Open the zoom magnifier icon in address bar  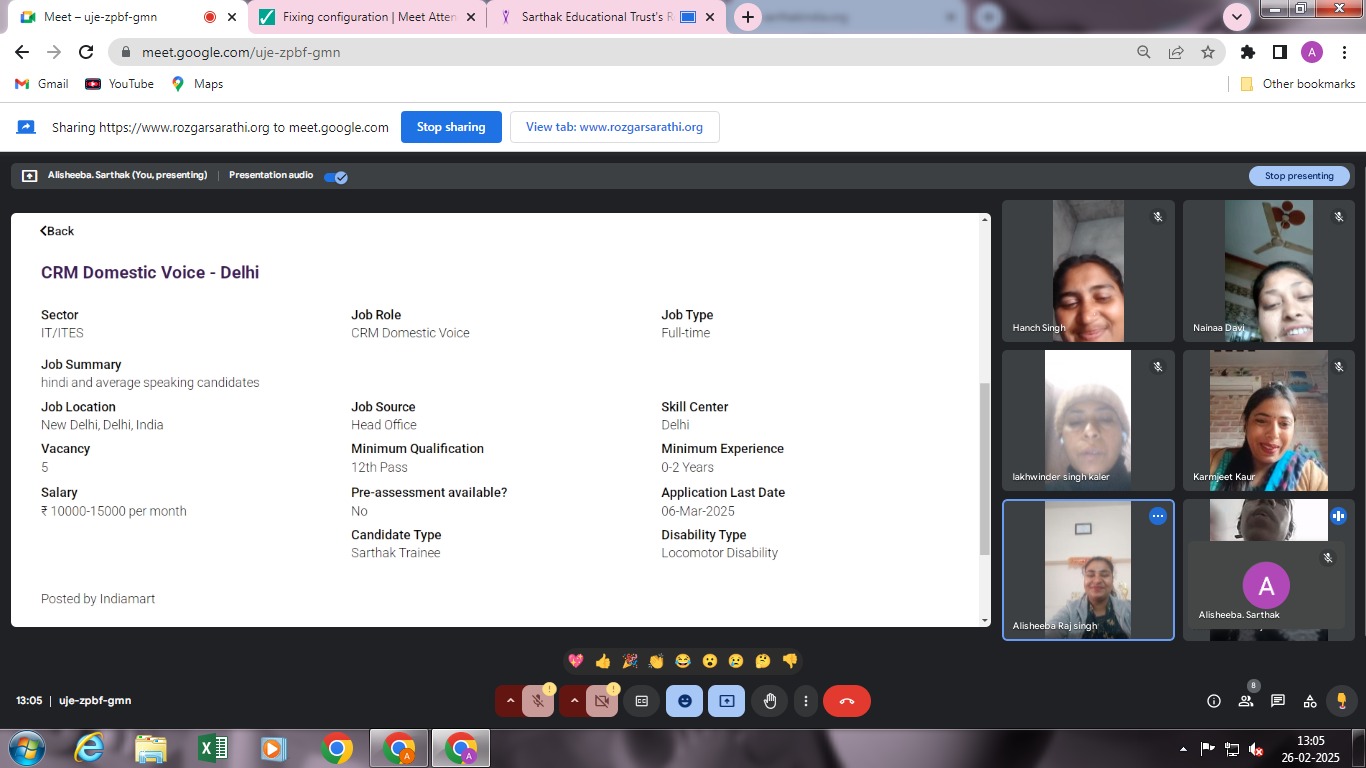pyautogui.click(x=1144, y=52)
